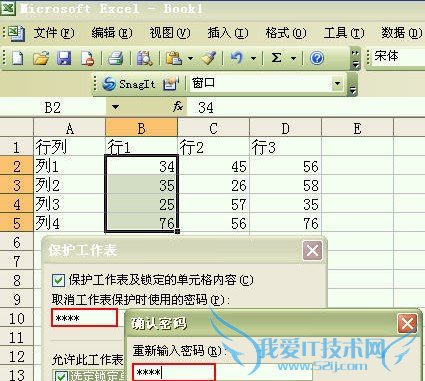Open the 工具(T) menu
The height and width of the screenshot is (381, 425).
tap(344, 33)
